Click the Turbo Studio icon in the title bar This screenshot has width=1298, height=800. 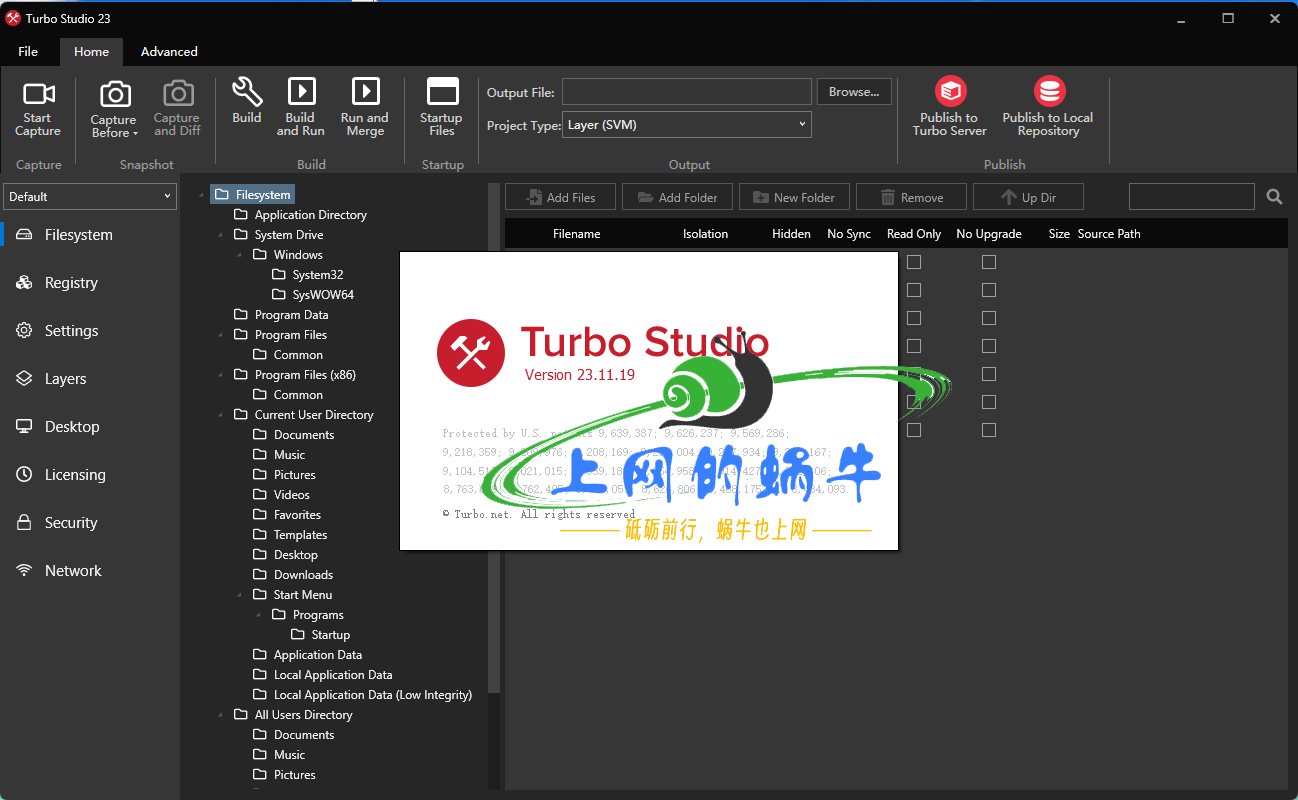tap(13, 18)
